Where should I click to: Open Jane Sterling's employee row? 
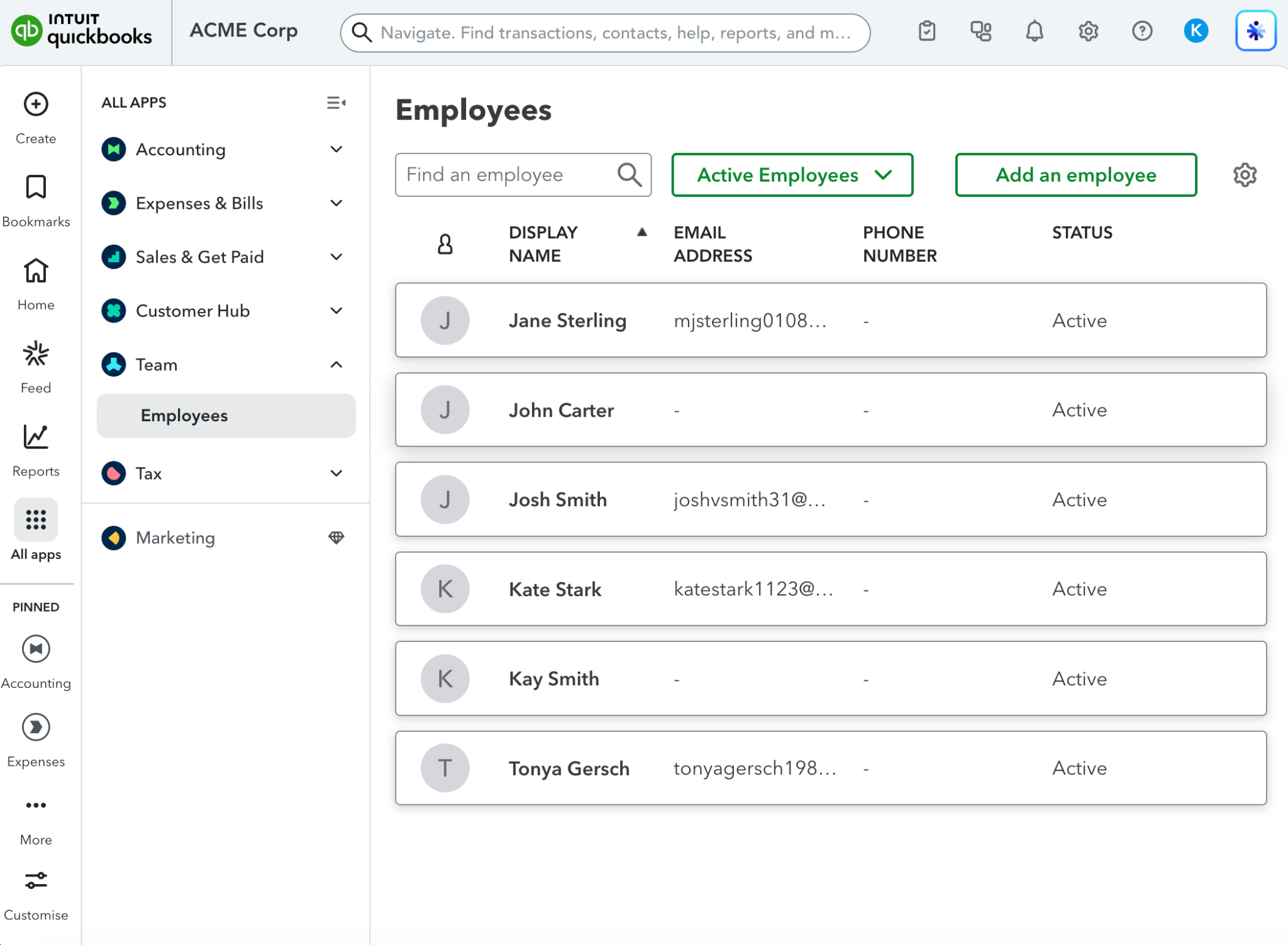[831, 321]
